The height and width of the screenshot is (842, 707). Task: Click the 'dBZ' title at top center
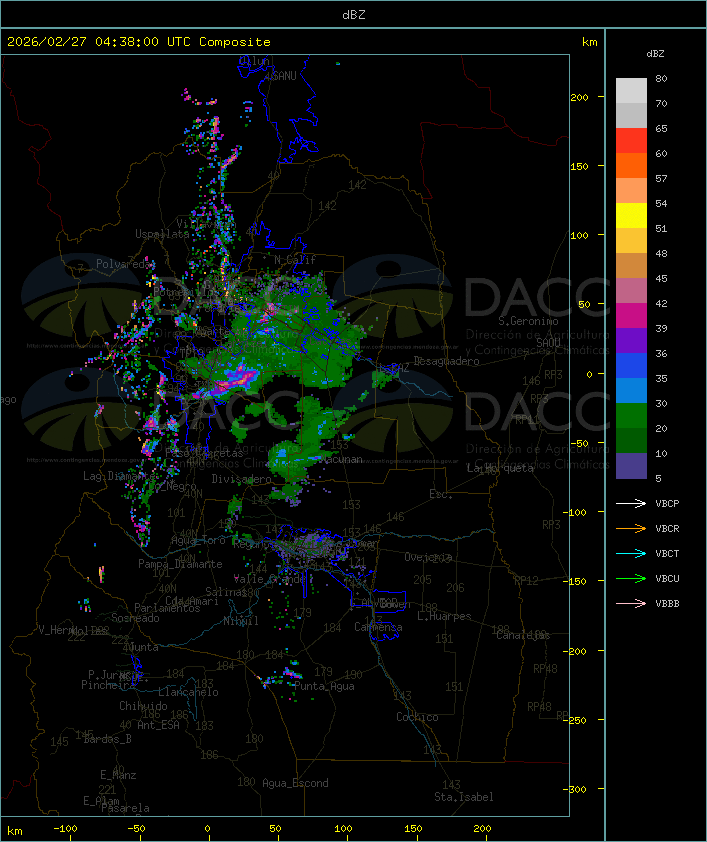tap(354, 15)
